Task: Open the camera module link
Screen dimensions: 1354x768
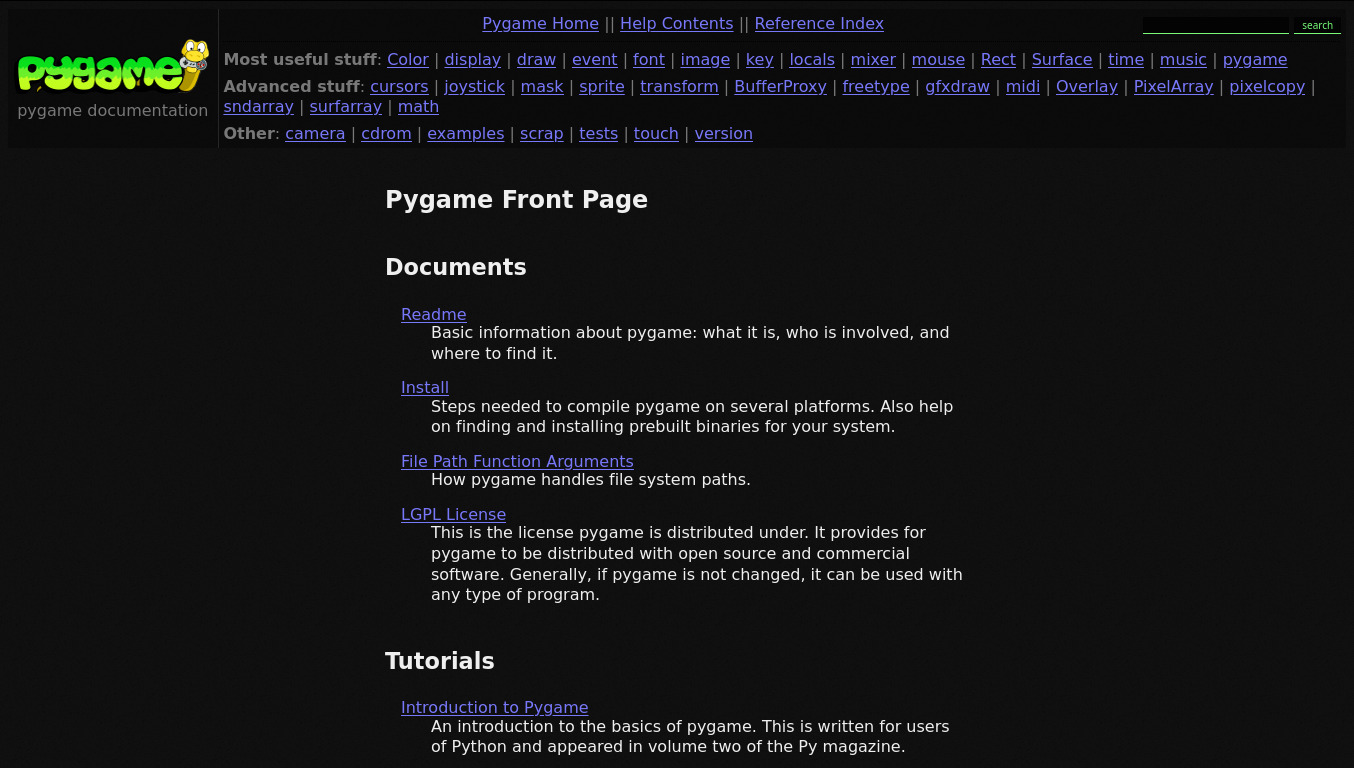Action: click(315, 134)
